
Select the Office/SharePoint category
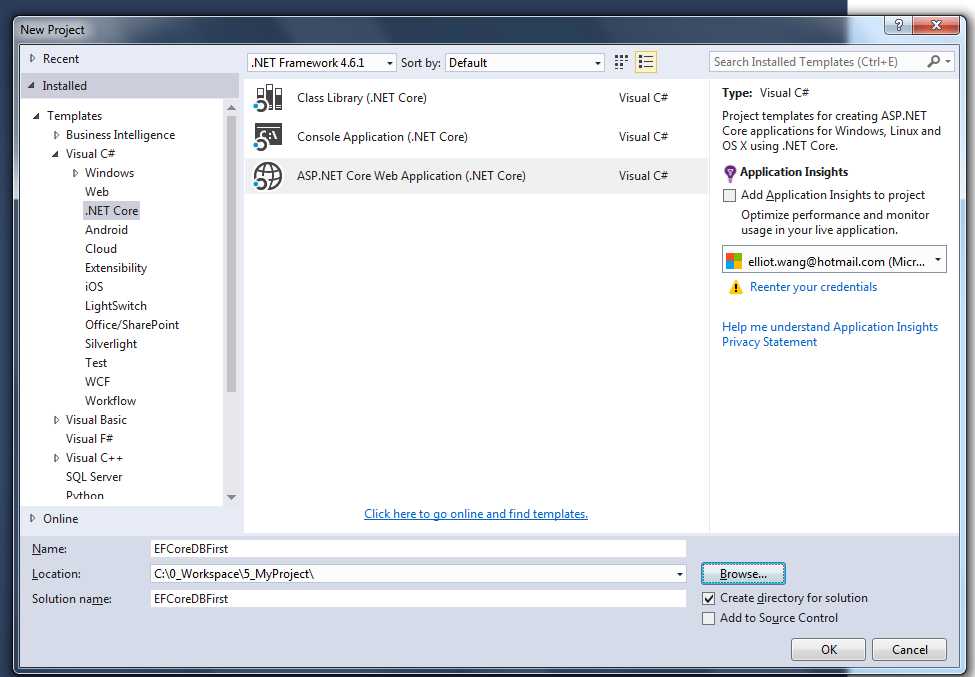[x=132, y=325]
